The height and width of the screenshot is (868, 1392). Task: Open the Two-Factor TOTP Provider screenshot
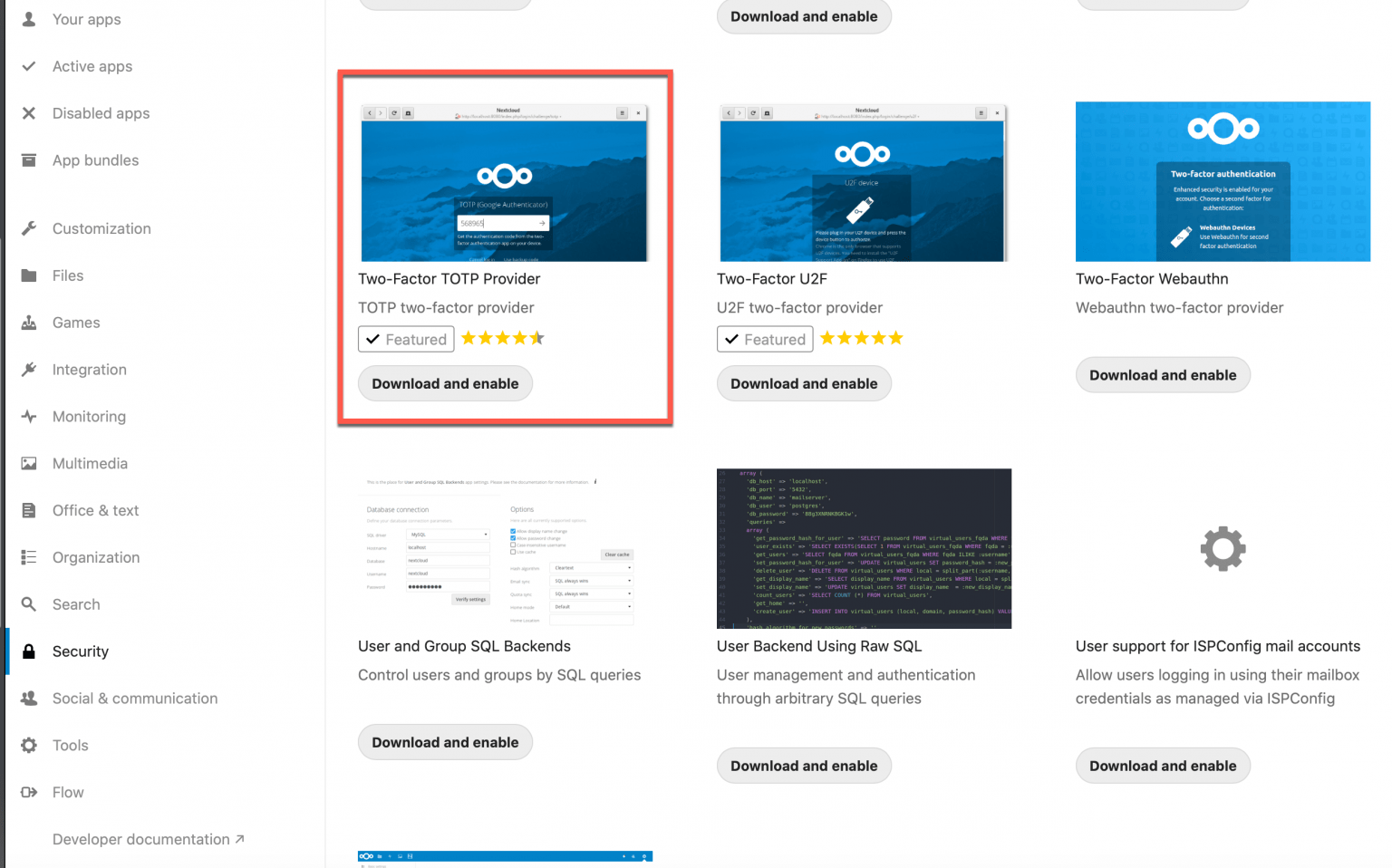click(504, 182)
